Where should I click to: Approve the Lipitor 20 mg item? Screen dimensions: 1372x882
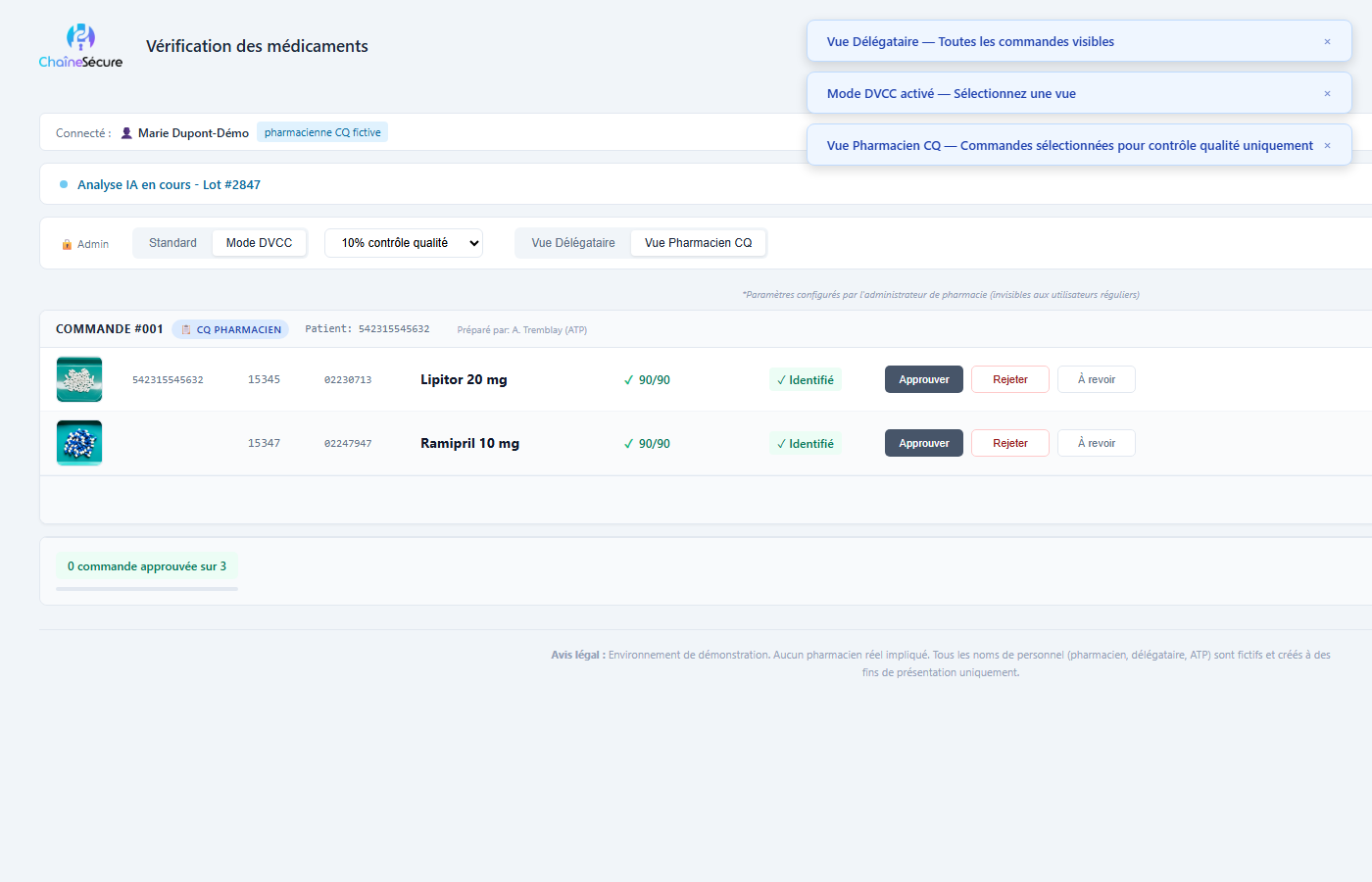(923, 379)
